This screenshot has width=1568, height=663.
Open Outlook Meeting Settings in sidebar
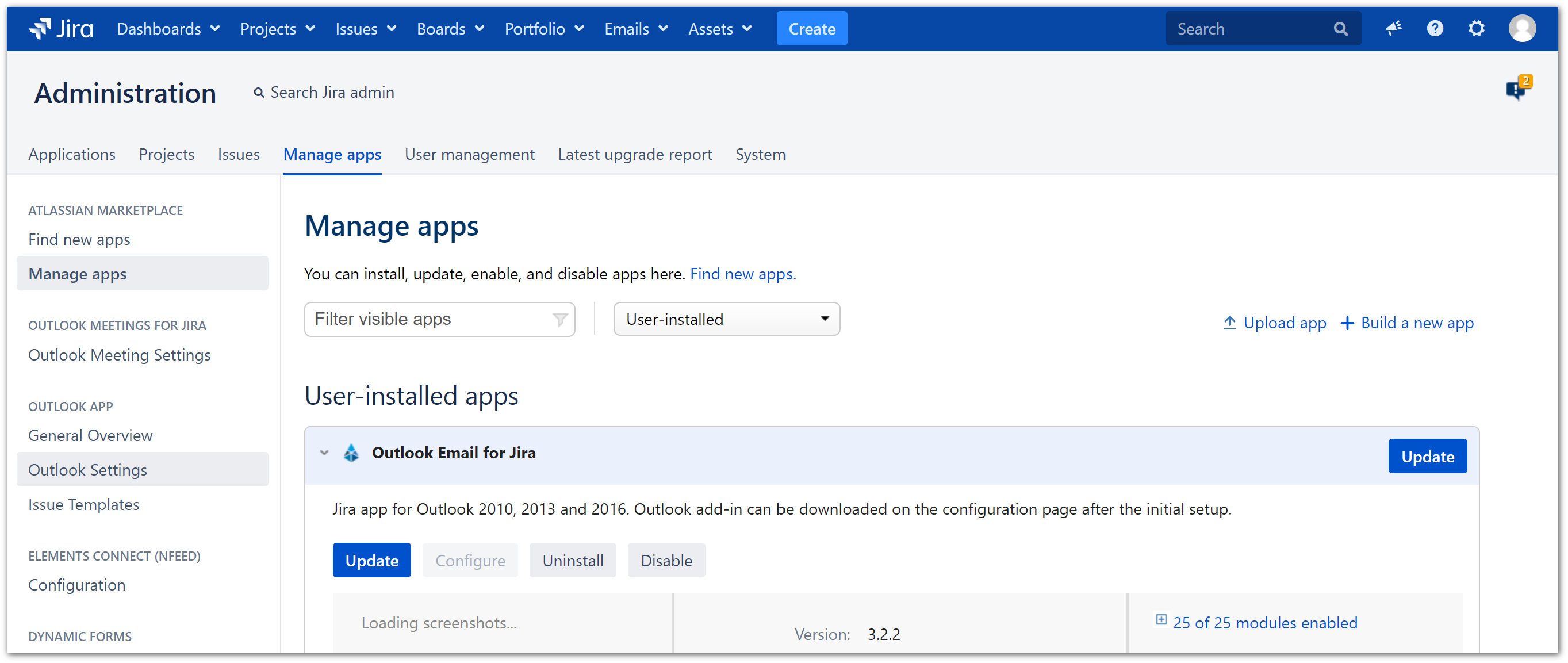[x=119, y=355]
